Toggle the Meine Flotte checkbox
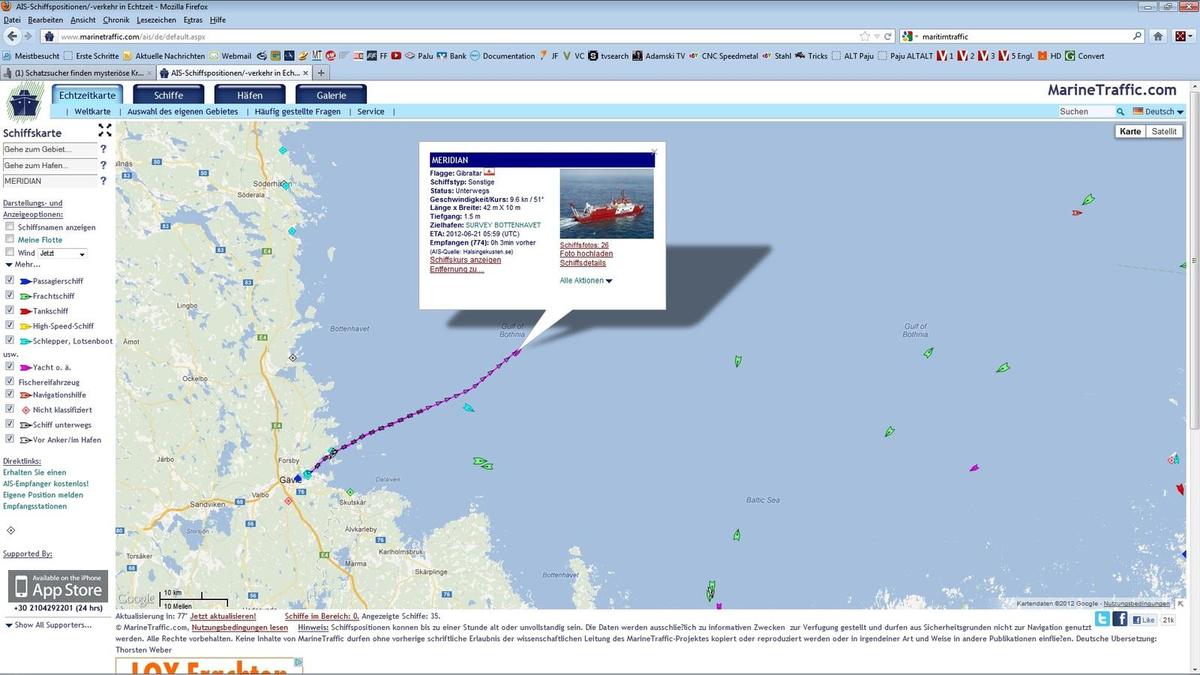This screenshot has height=675, width=1200. [x=10, y=240]
